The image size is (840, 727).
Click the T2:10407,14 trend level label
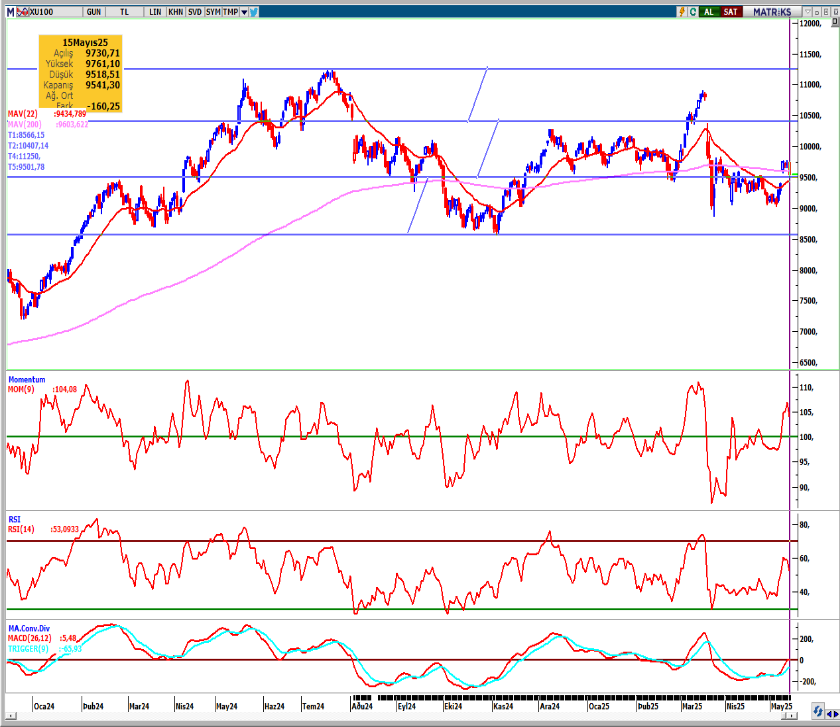point(28,146)
